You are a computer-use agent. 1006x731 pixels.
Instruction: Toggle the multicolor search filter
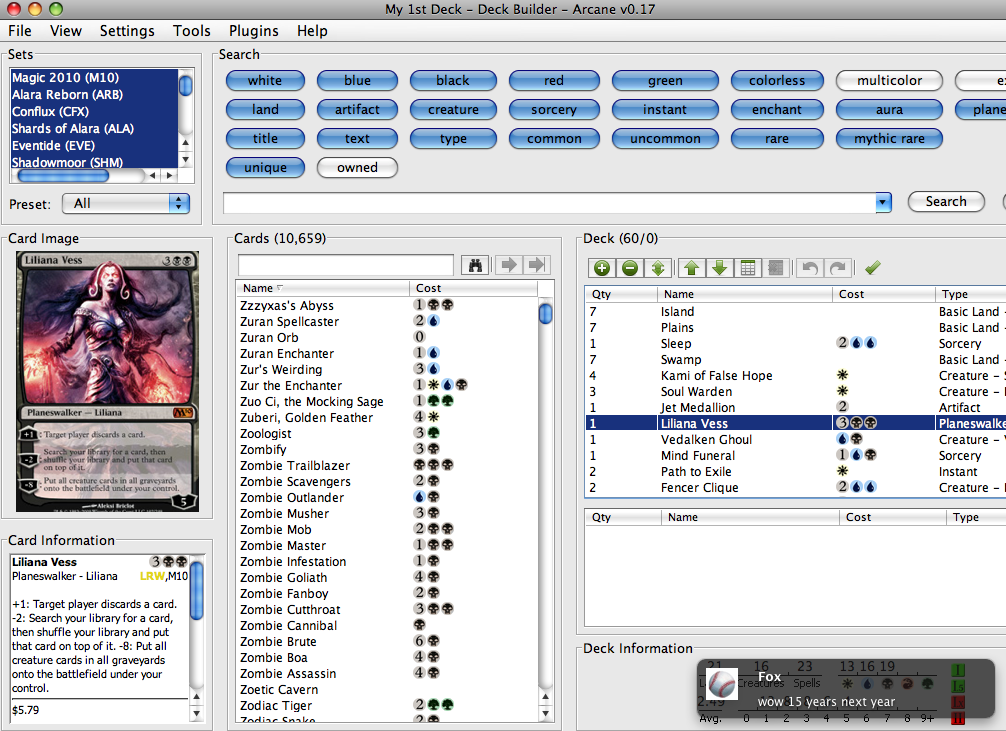[x=889, y=80]
